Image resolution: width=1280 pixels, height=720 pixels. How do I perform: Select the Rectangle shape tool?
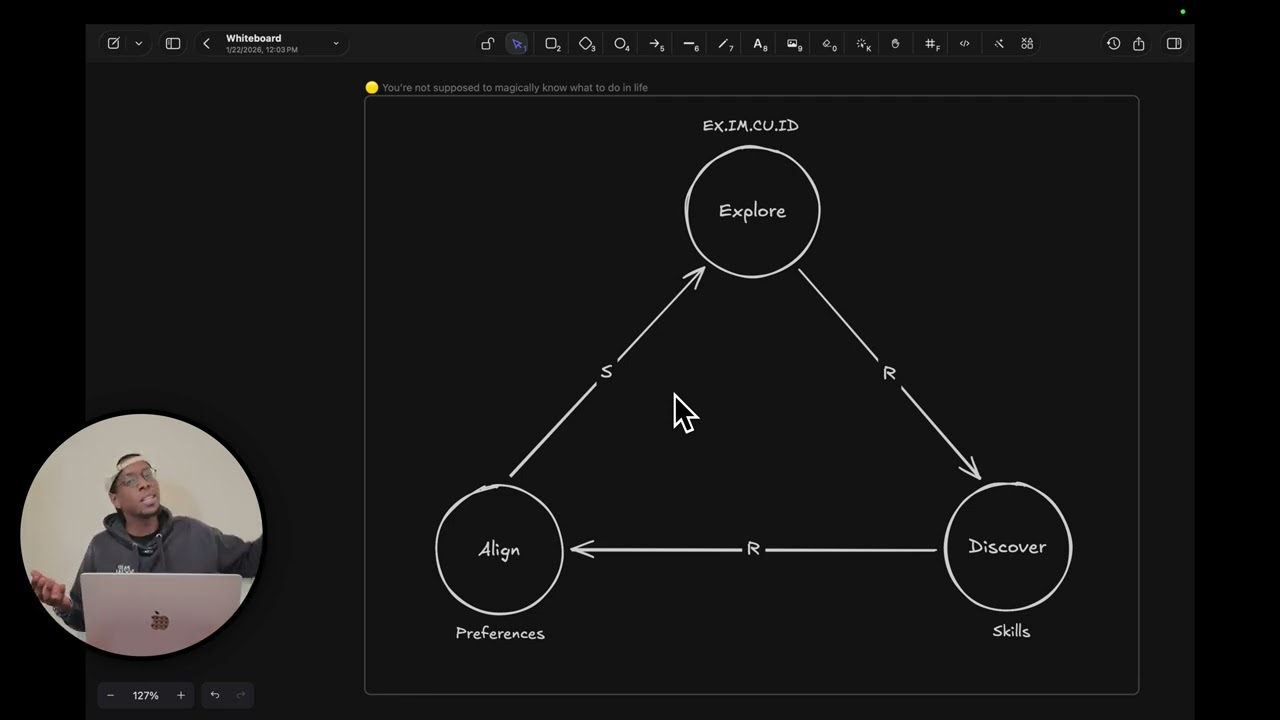click(x=551, y=44)
